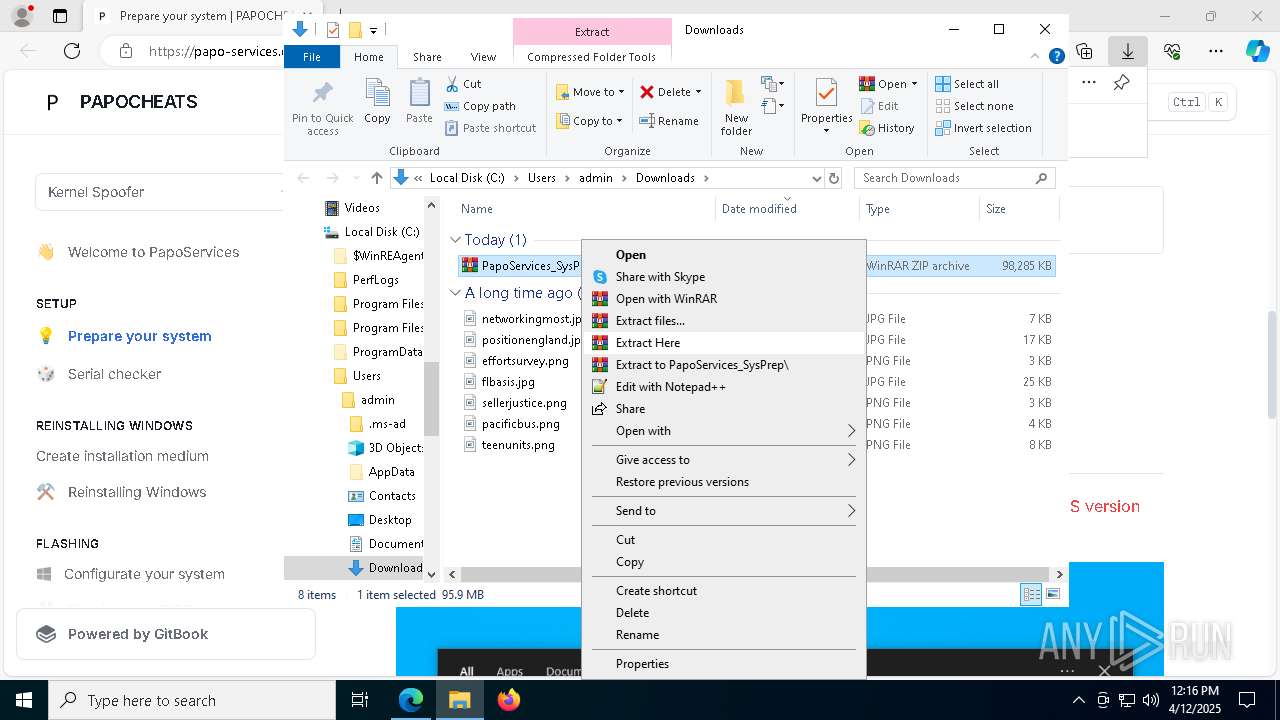Click Explorer Help question mark icon
1280x720 pixels.
(x=1056, y=57)
